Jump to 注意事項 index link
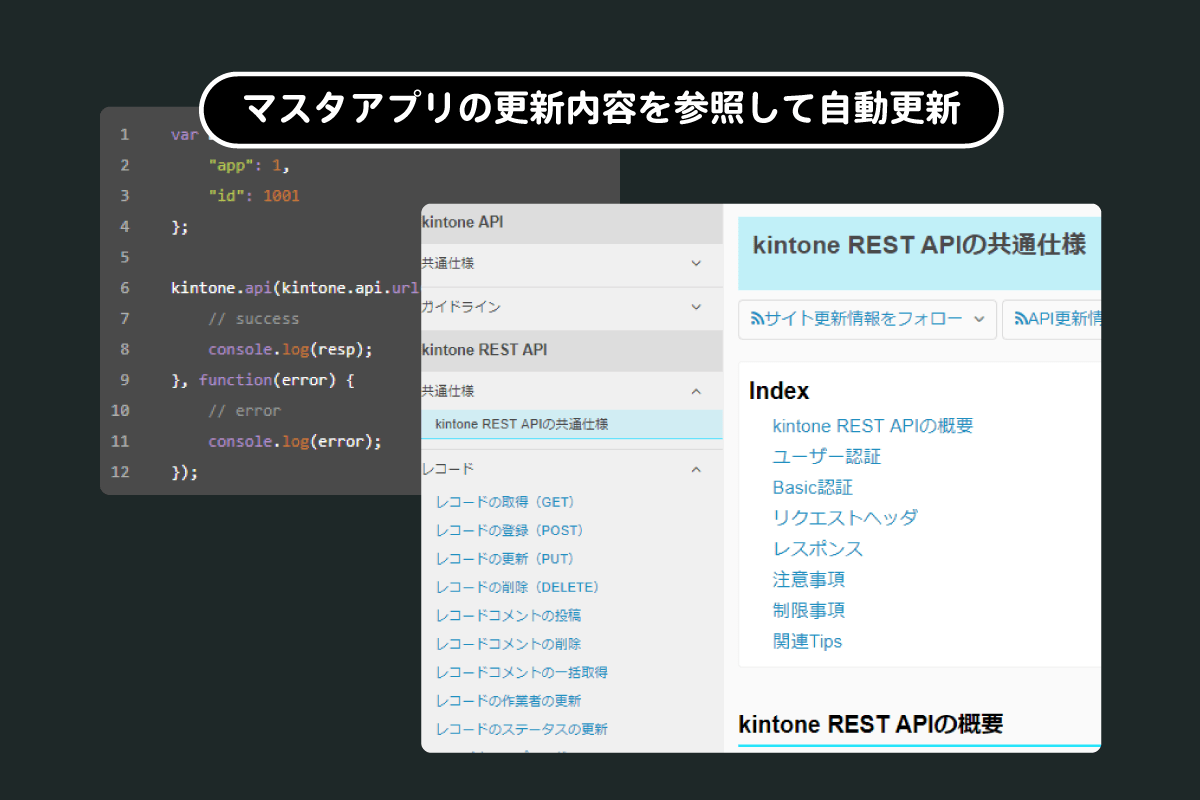Viewport: 1200px width, 800px height. click(x=809, y=580)
